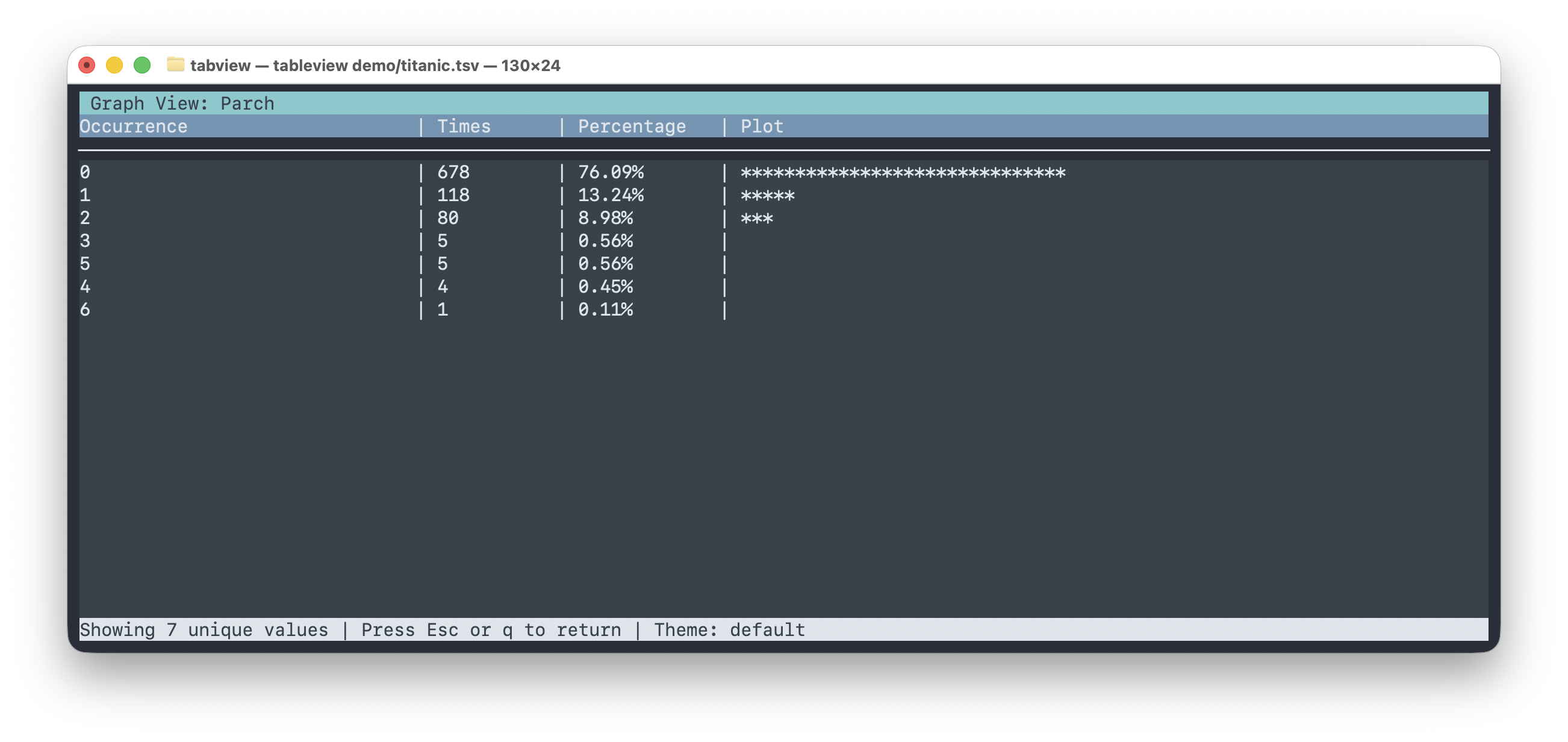Sort by the Times column header
The height and width of the screenshot is (742, 1568).
(x=464, y=126)
